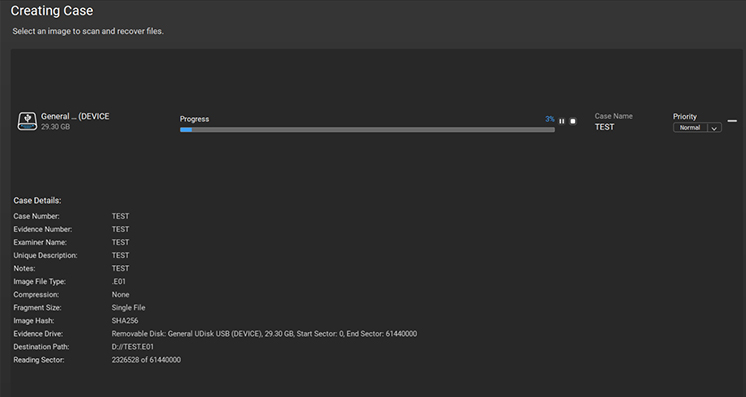746x397 pixels.
Task: Open the Priority Normal dropdown
Action: click(x=697, y=128)
